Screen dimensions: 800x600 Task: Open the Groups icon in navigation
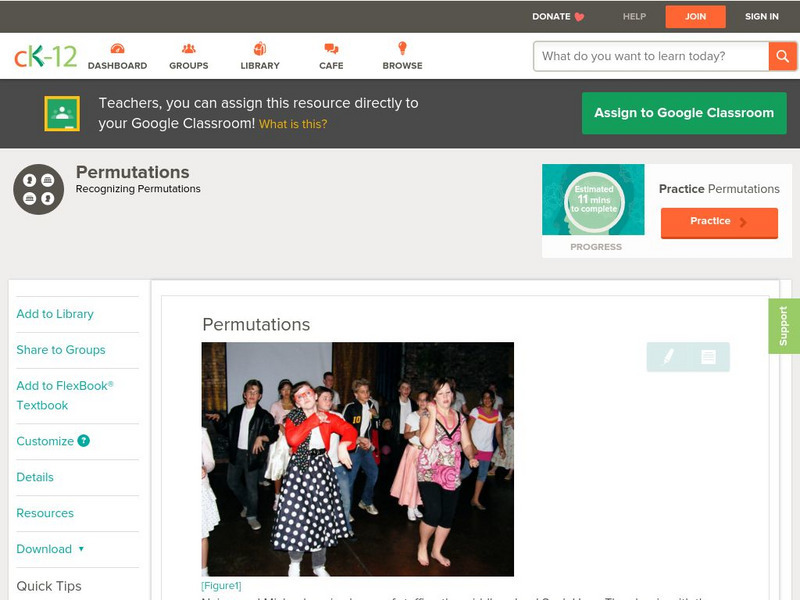click(188, 49)
